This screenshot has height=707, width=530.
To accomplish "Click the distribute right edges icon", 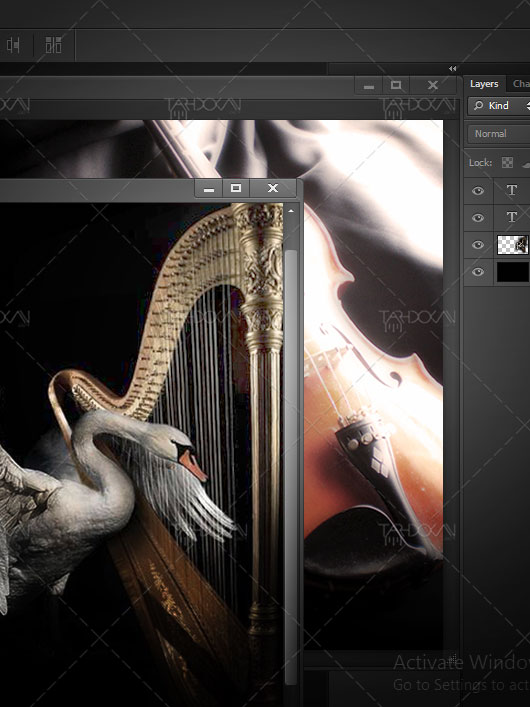I will coord(13,45).
